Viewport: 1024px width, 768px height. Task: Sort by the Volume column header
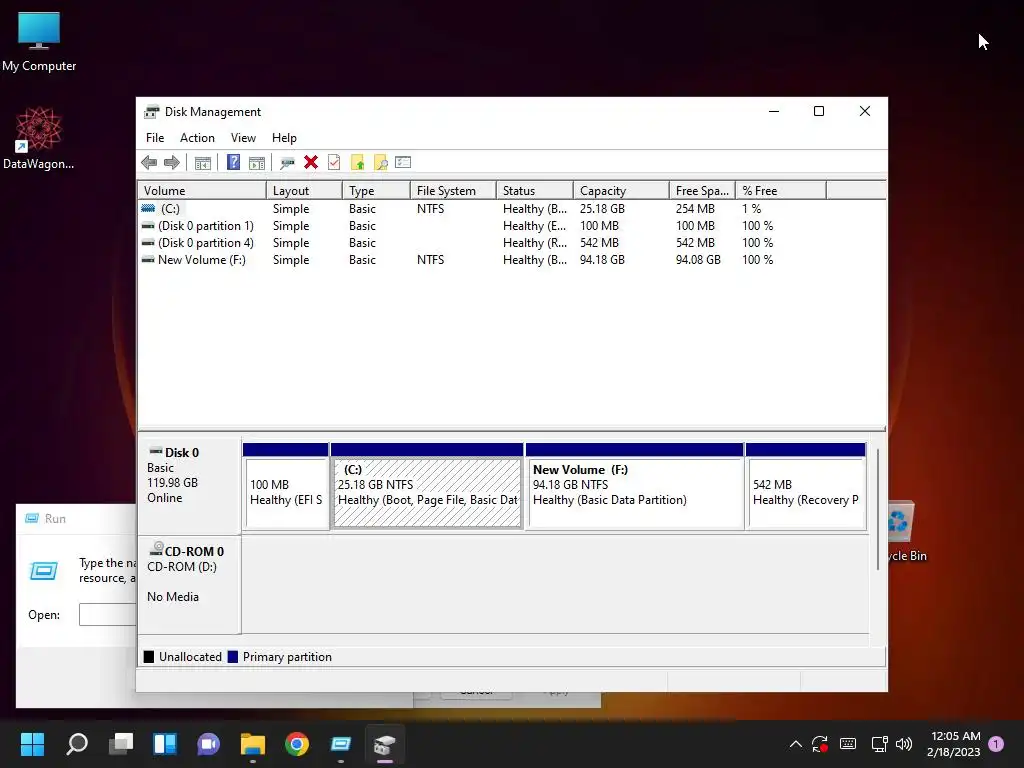(x=202, y=191)
